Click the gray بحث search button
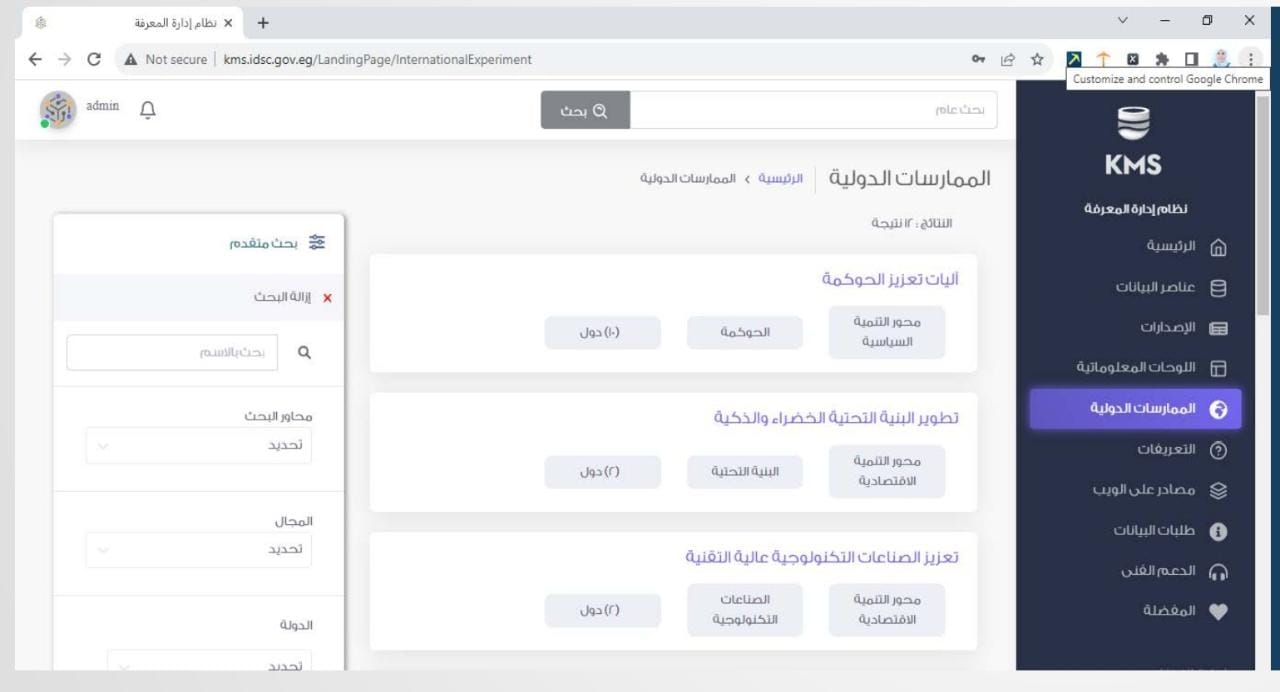 (585, 110)
